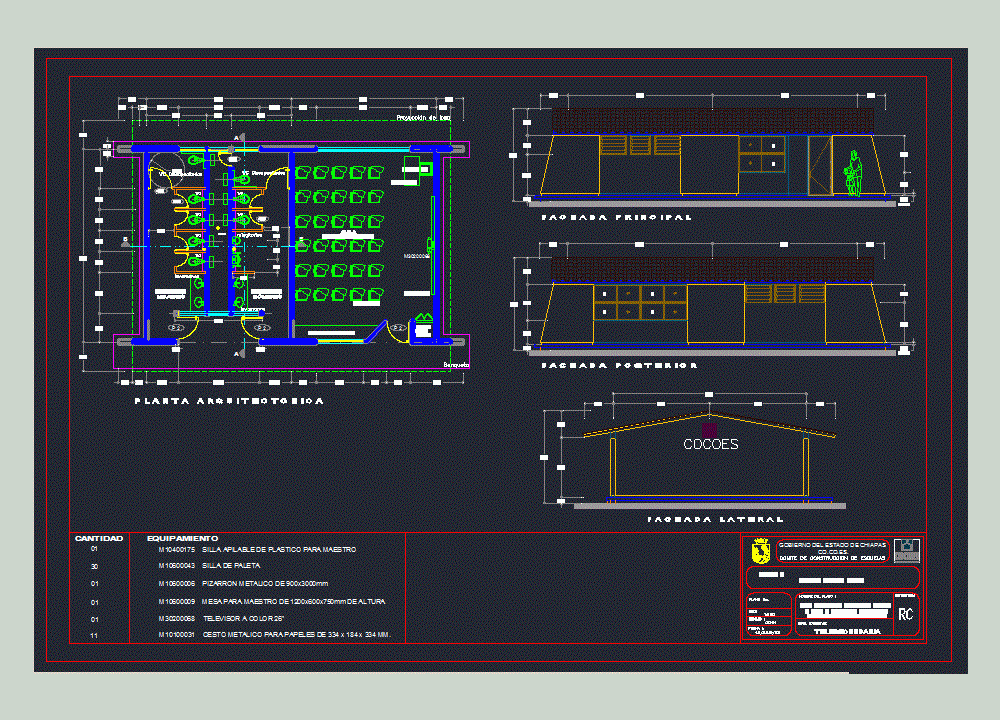Select the COCOES logo in the title block
Viewport: 1000px width, 720px height.
[907, 551]
